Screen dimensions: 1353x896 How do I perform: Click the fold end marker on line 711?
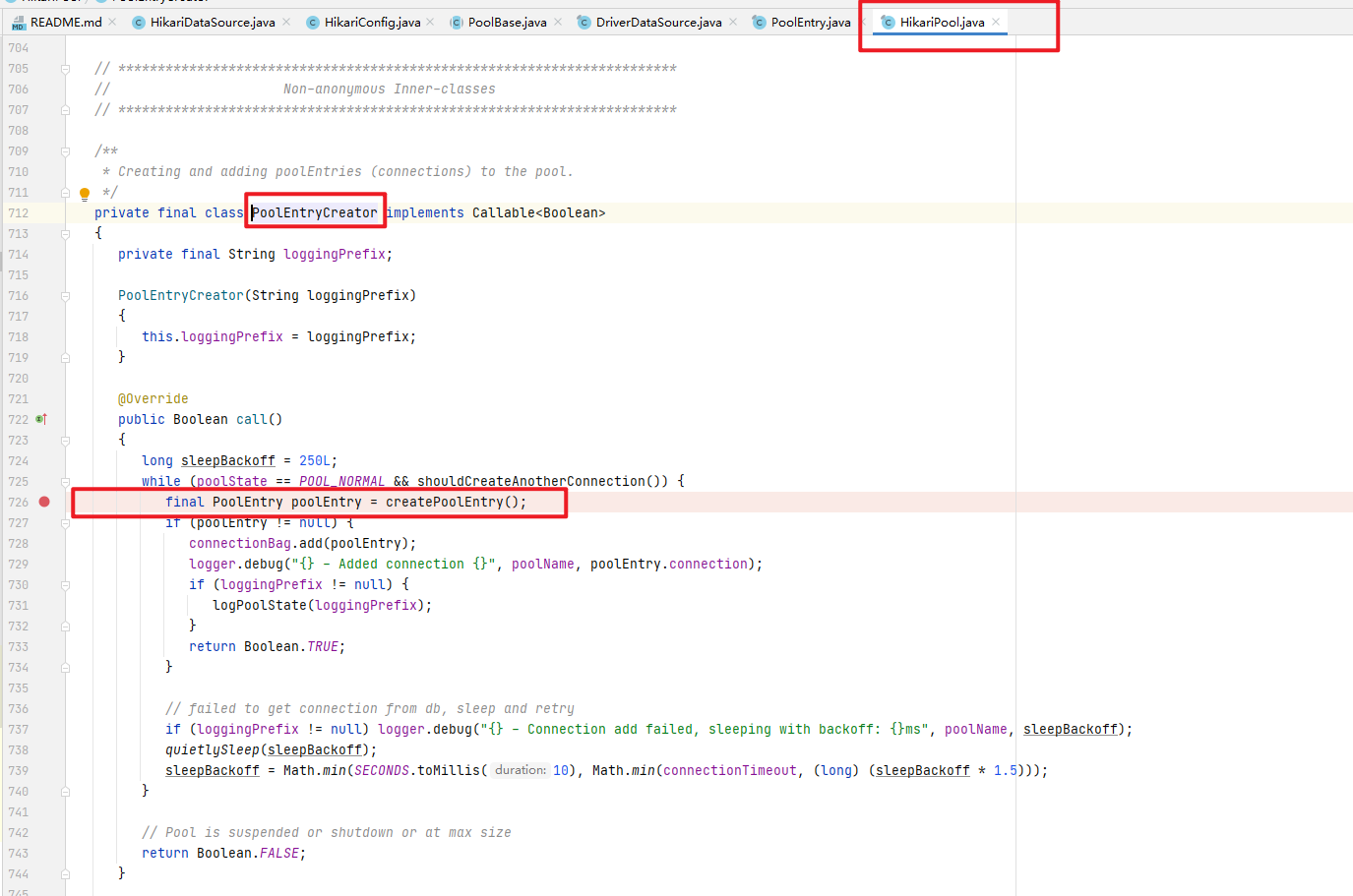click(66, 193)
